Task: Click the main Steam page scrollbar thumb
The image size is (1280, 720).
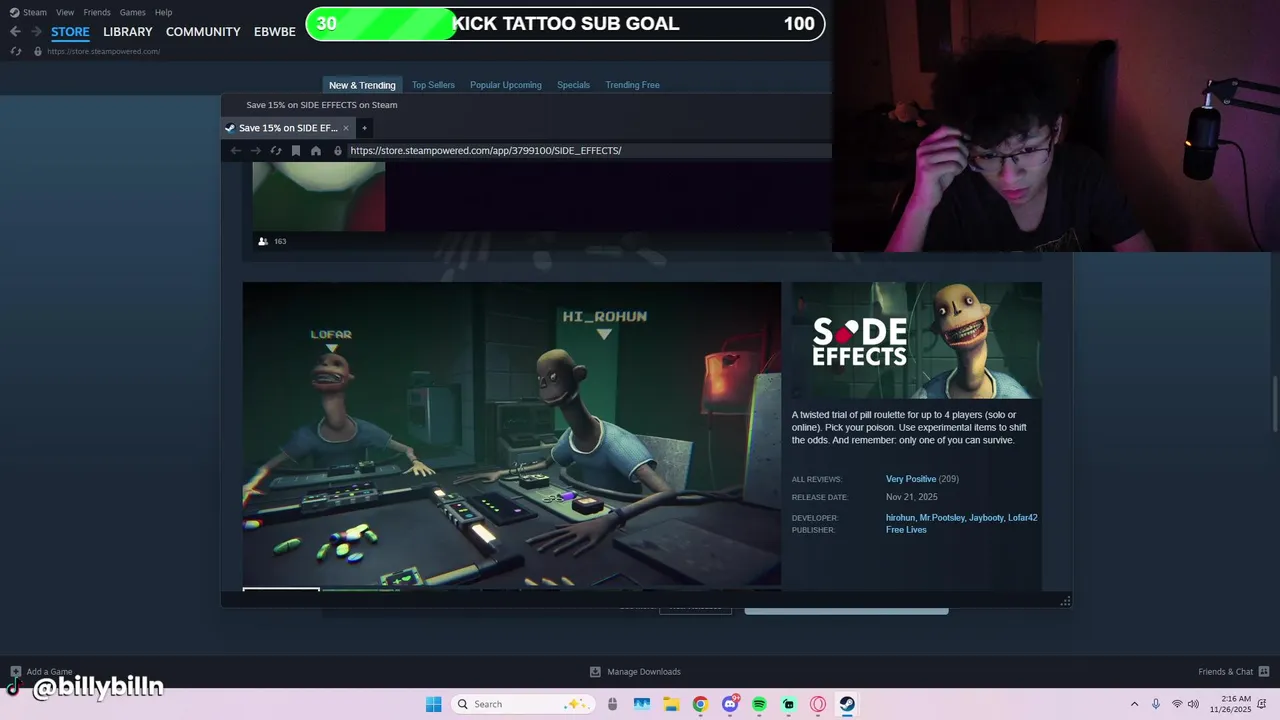Action: coord(1275,404)
